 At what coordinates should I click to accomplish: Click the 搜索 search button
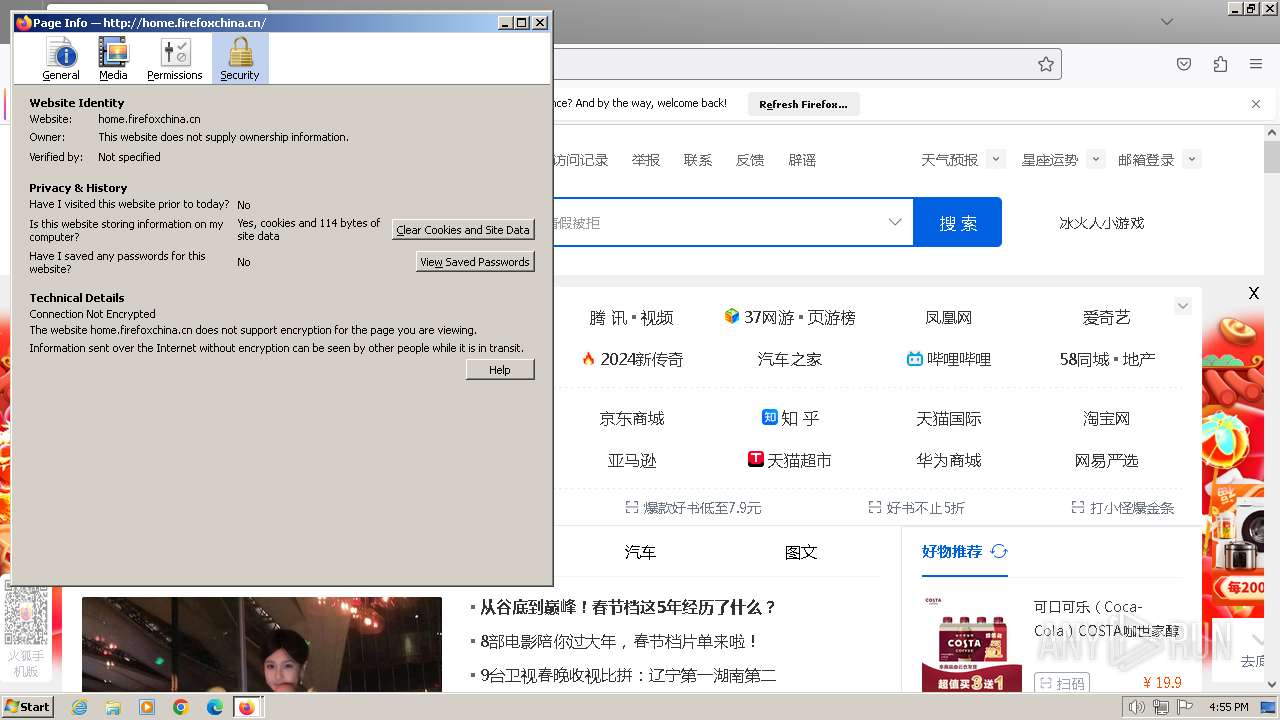tap(958, 222)
